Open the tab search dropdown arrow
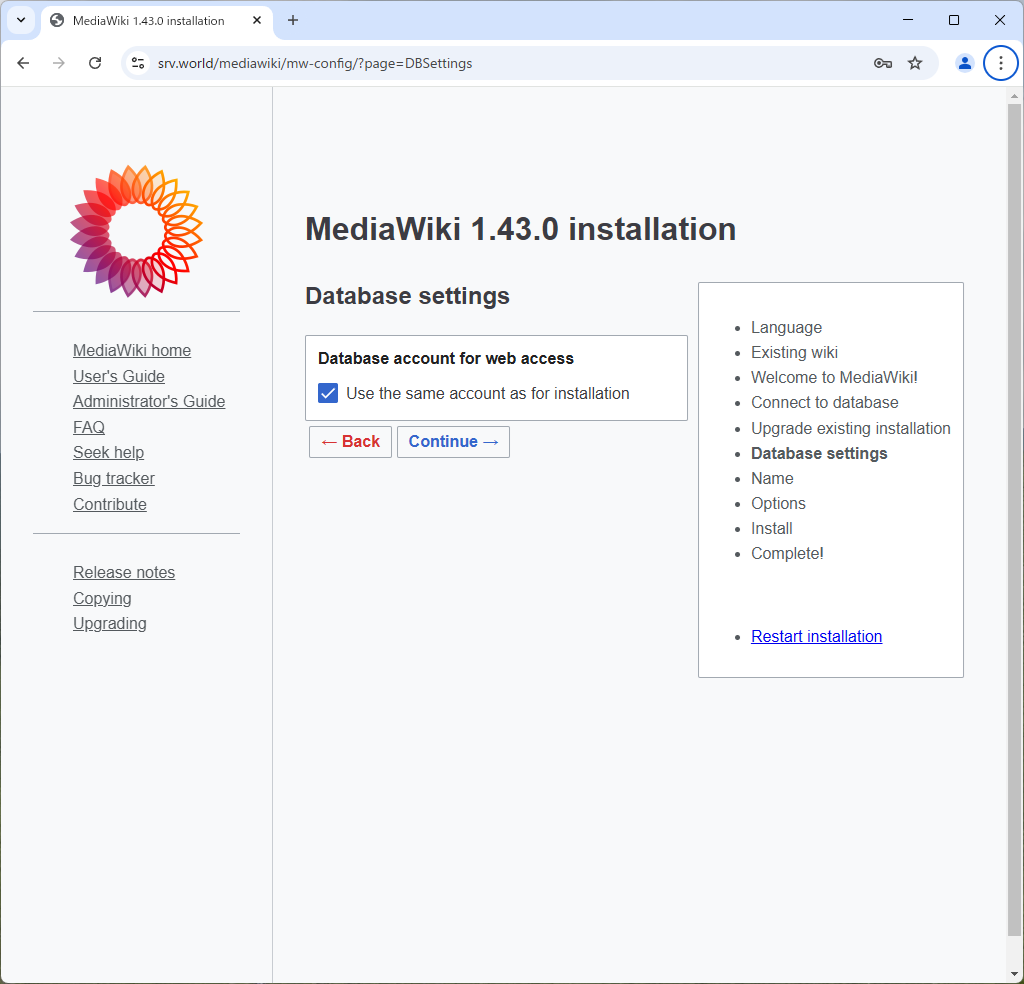This screenshot has height=984, width=1024. point(21,20)
